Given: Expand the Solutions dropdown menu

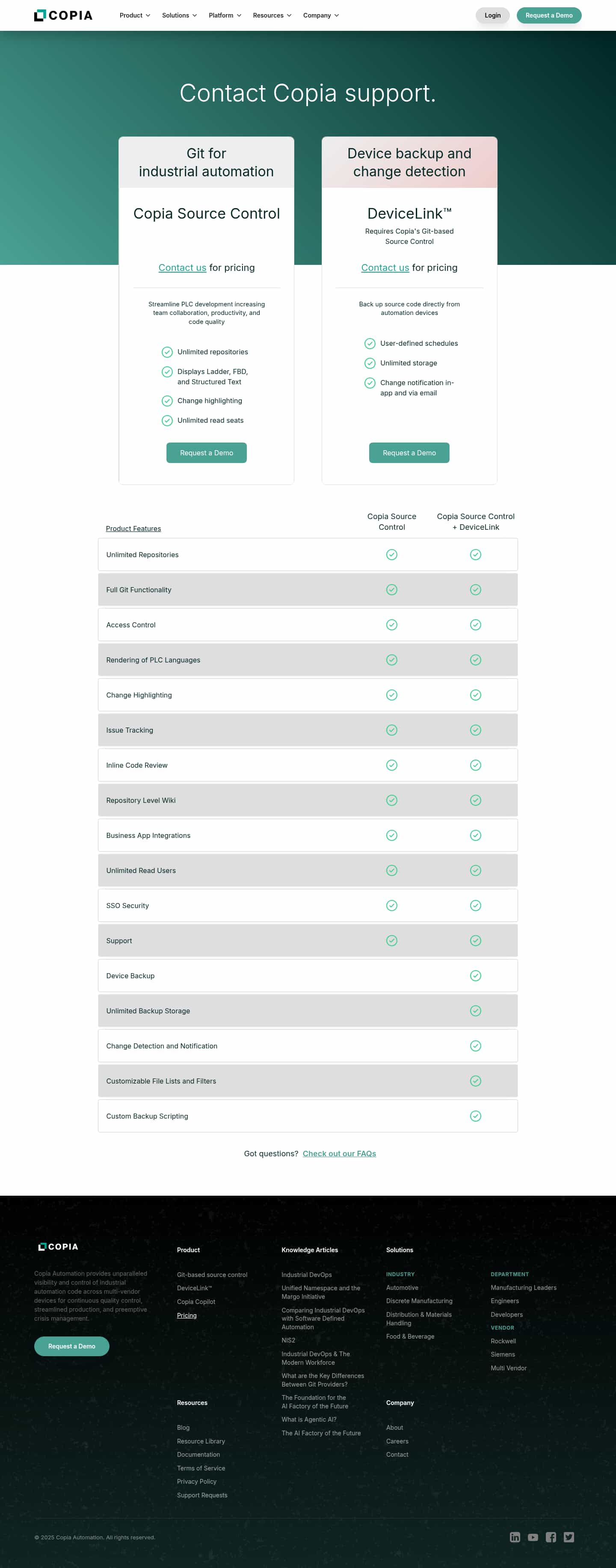Looking at the screenshot, I should tap(179, 15).
